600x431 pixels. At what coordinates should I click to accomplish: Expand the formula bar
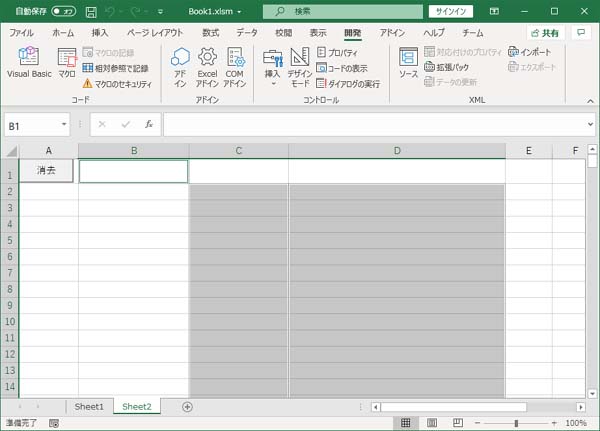[591, 125]
